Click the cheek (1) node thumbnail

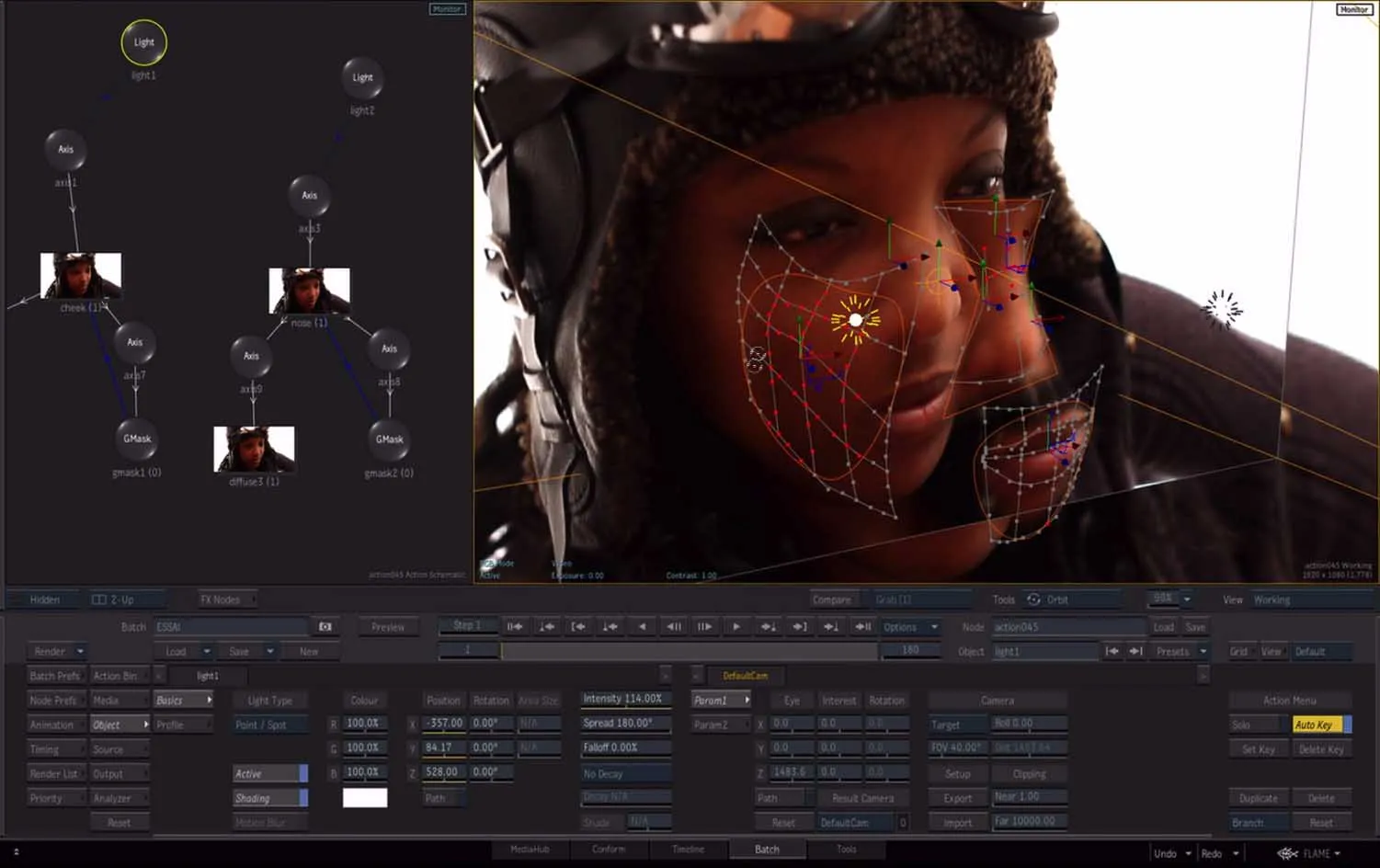pyautogui.click(x=81, y=275)
